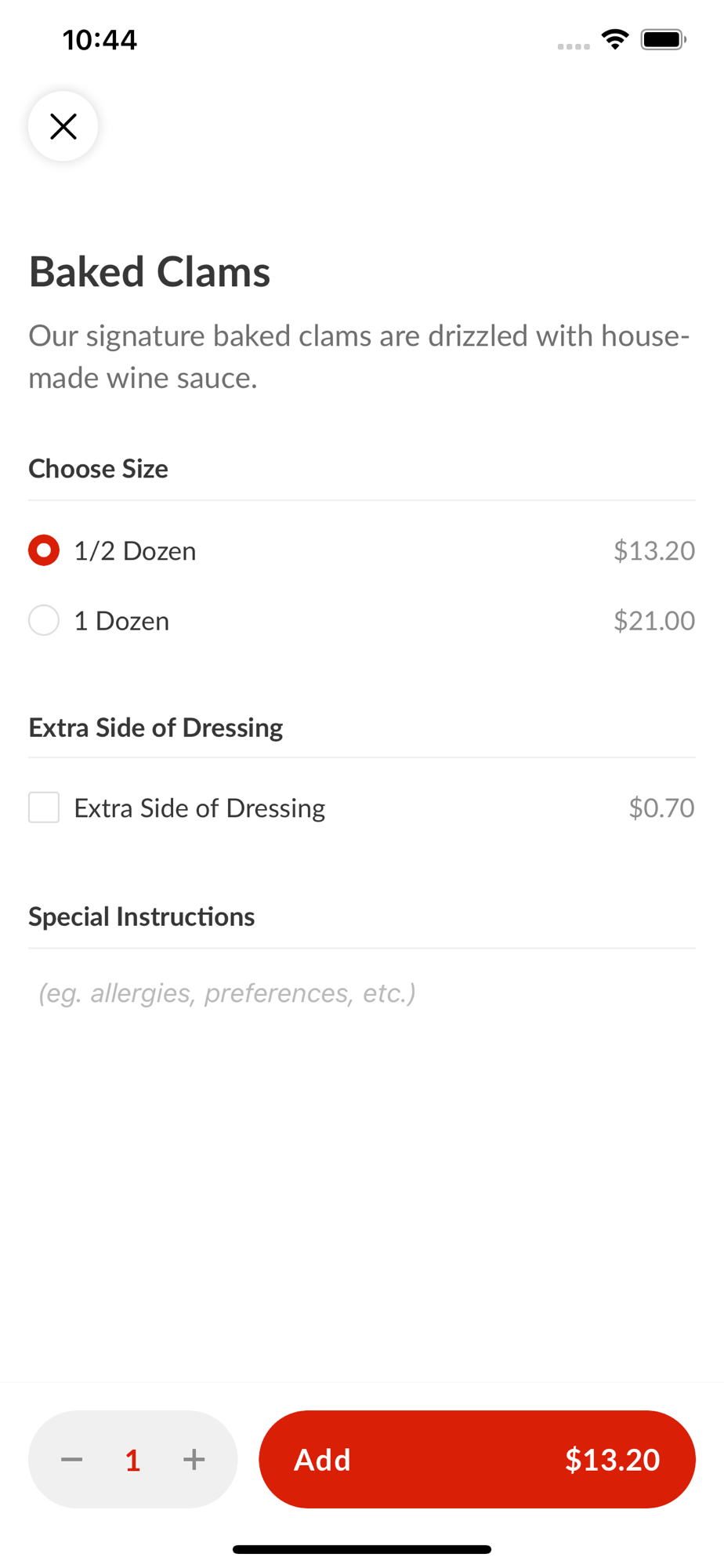This screenshot has height=1568, width=724.
Task: Select the 1 Dozen radio button
Action: pyautogui.click(x=44, y=620)
